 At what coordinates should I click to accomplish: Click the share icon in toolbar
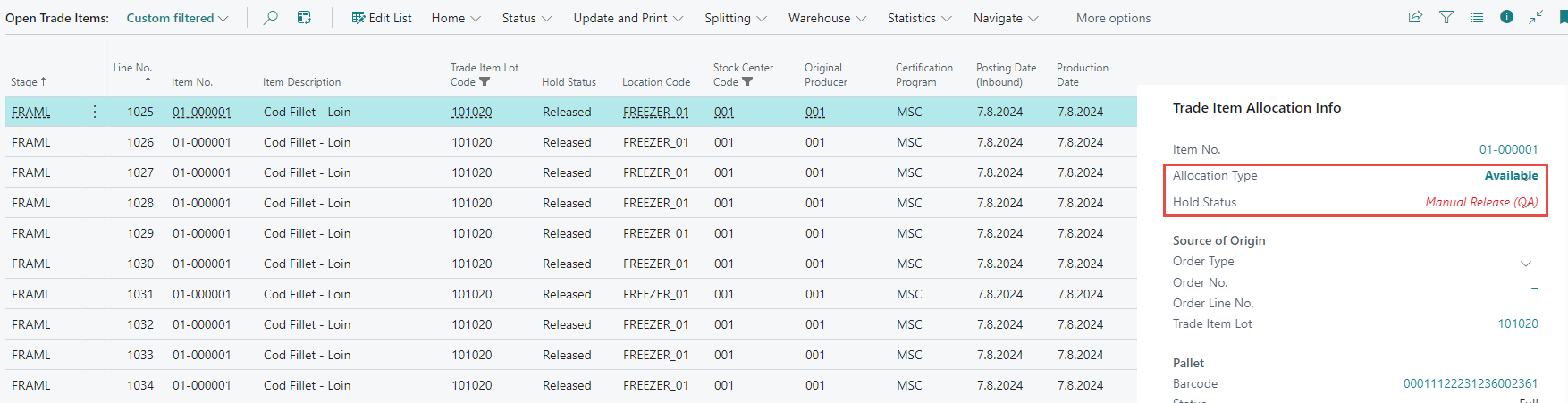pos(1415,17)
